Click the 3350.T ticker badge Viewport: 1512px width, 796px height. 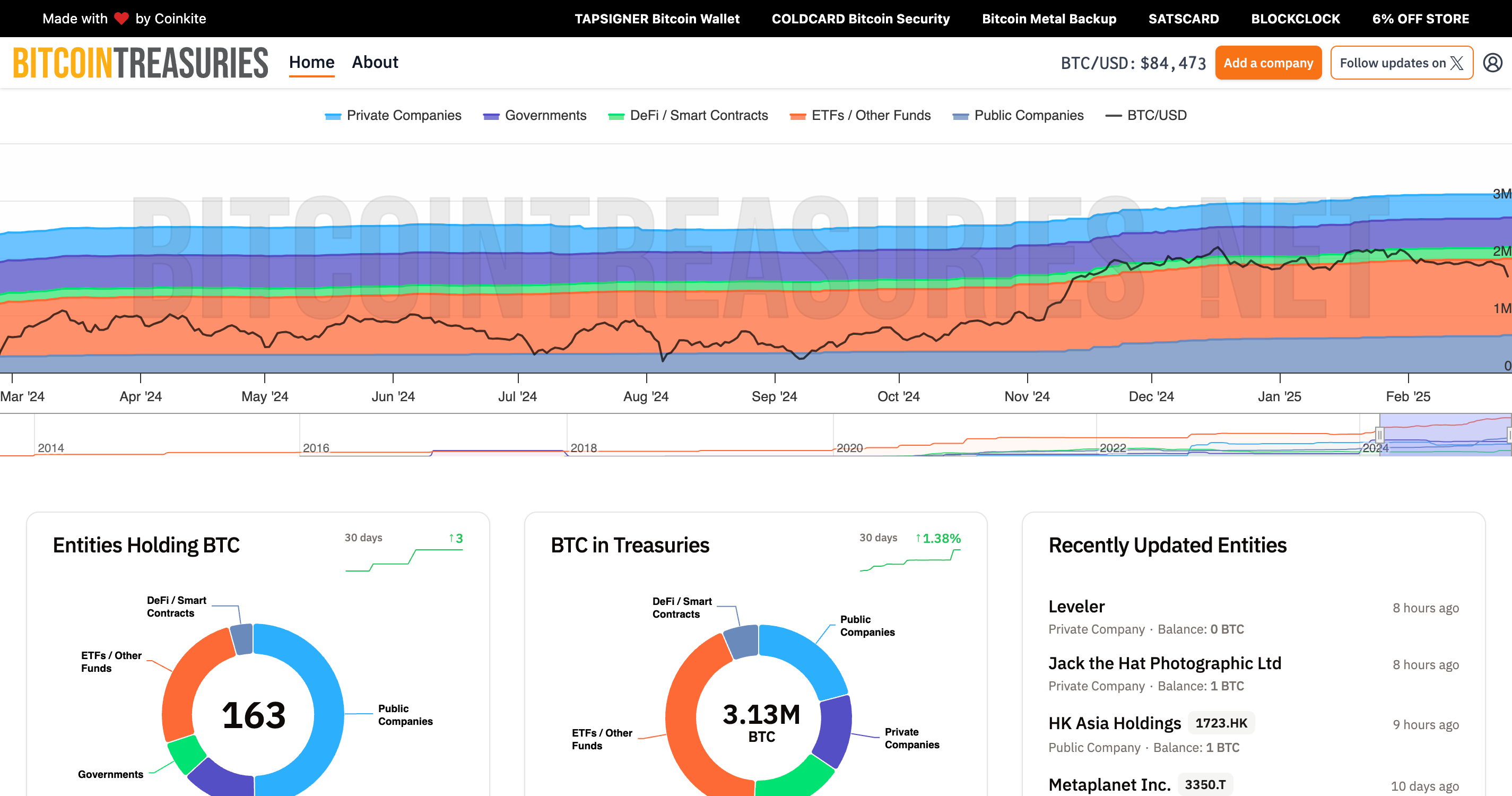pyautogui.click(x=1205, y=785)
